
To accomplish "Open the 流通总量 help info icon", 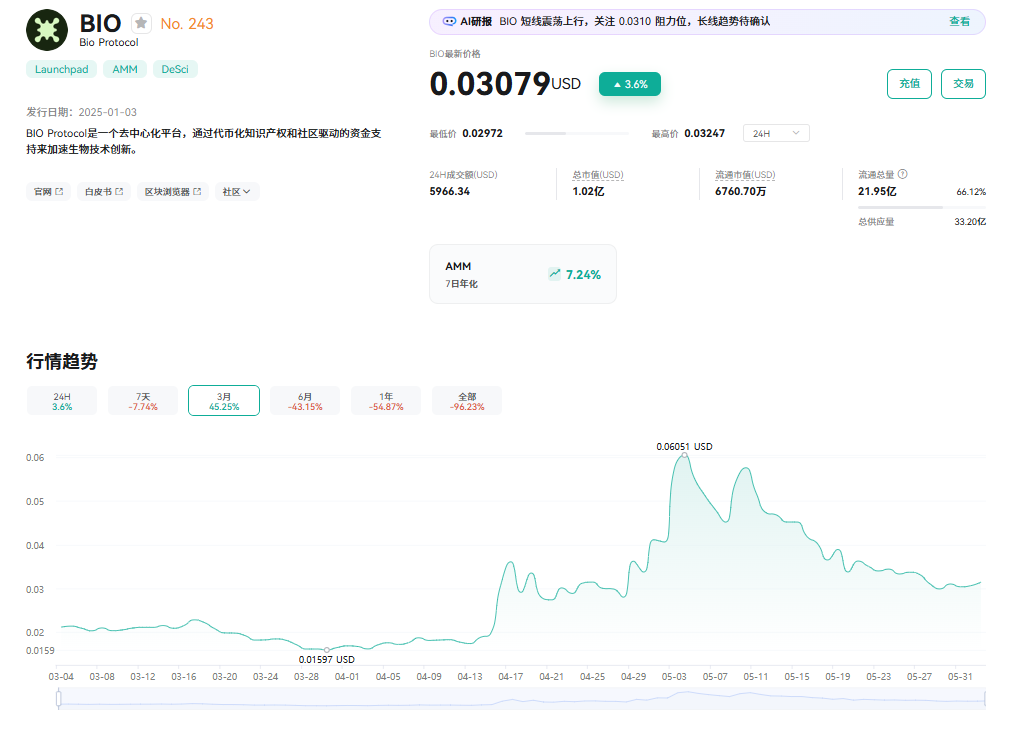I will tap(903, 174).
